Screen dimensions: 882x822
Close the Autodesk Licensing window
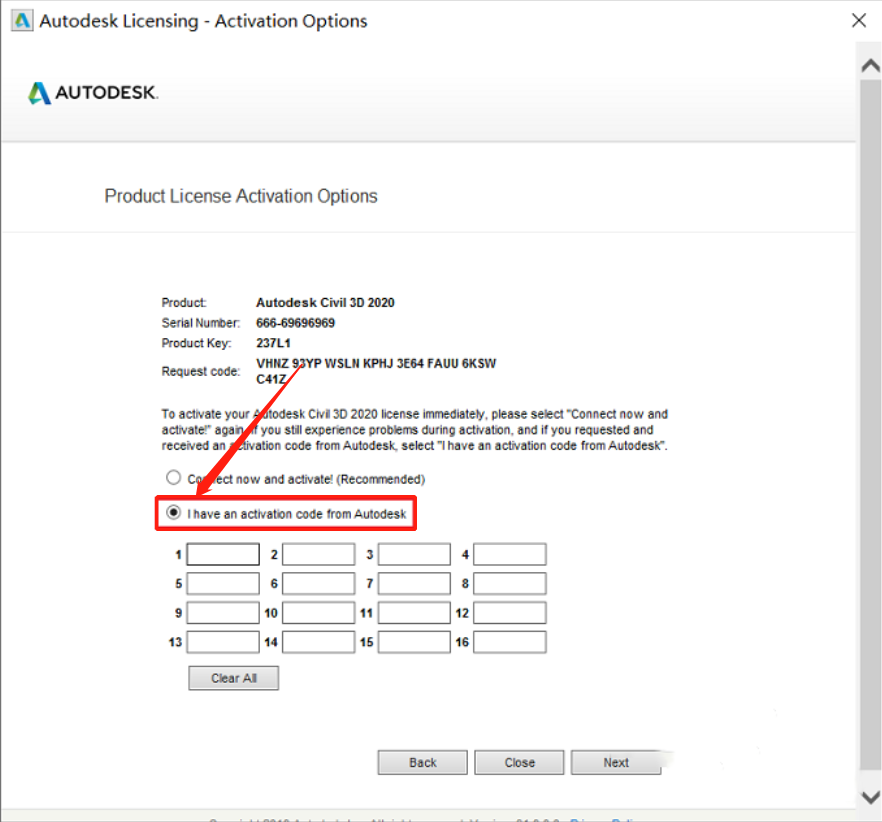[858, 21]
